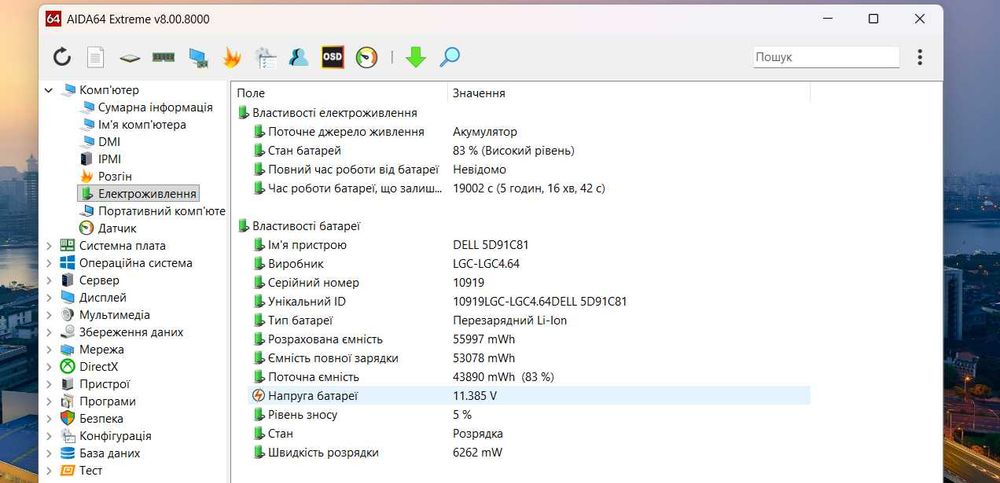
Task: Select the Конфігурація tree item
Action: [115, 436]
